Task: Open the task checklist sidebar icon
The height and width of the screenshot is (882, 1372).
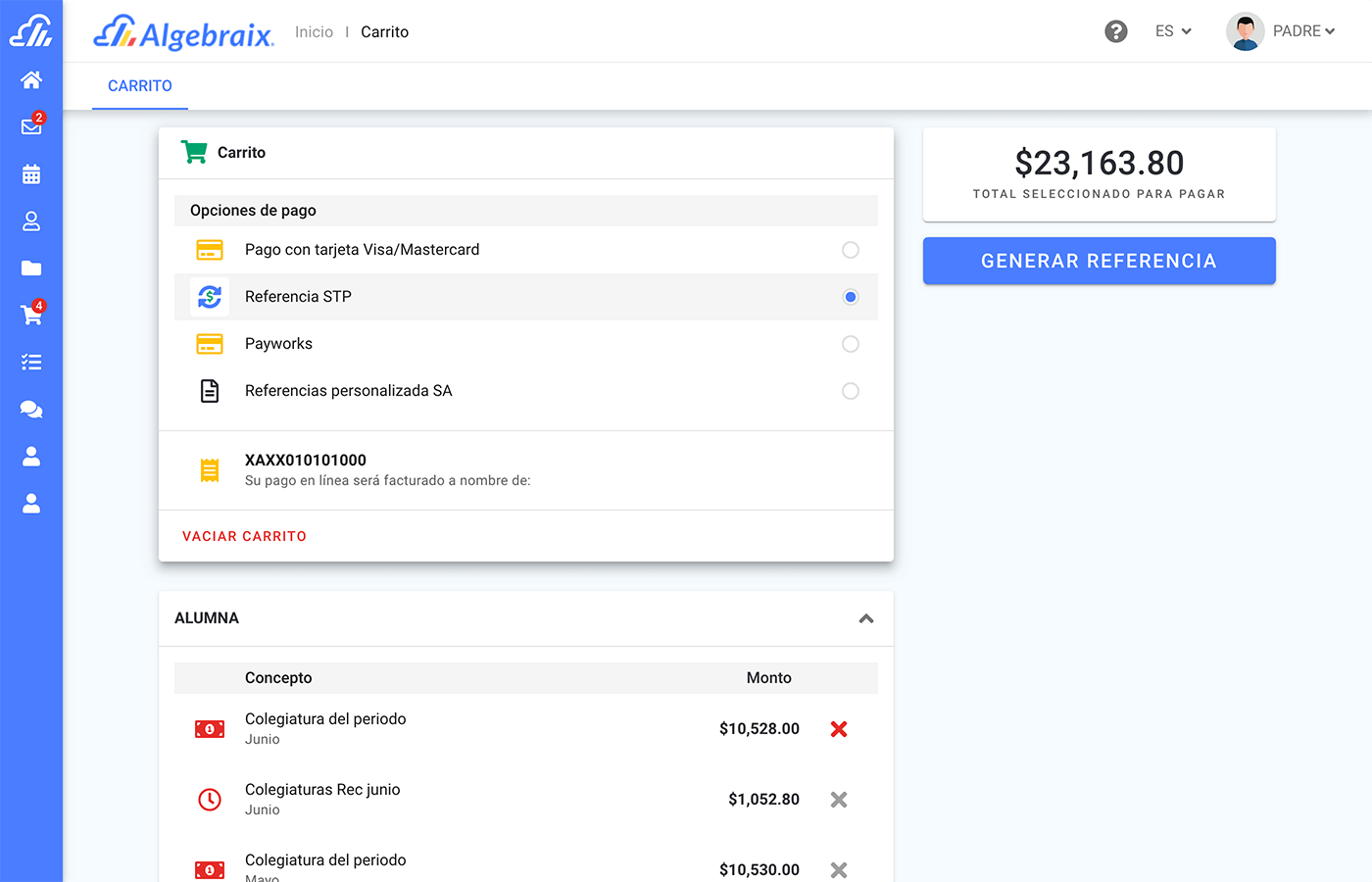Action: tap(31, 363)
